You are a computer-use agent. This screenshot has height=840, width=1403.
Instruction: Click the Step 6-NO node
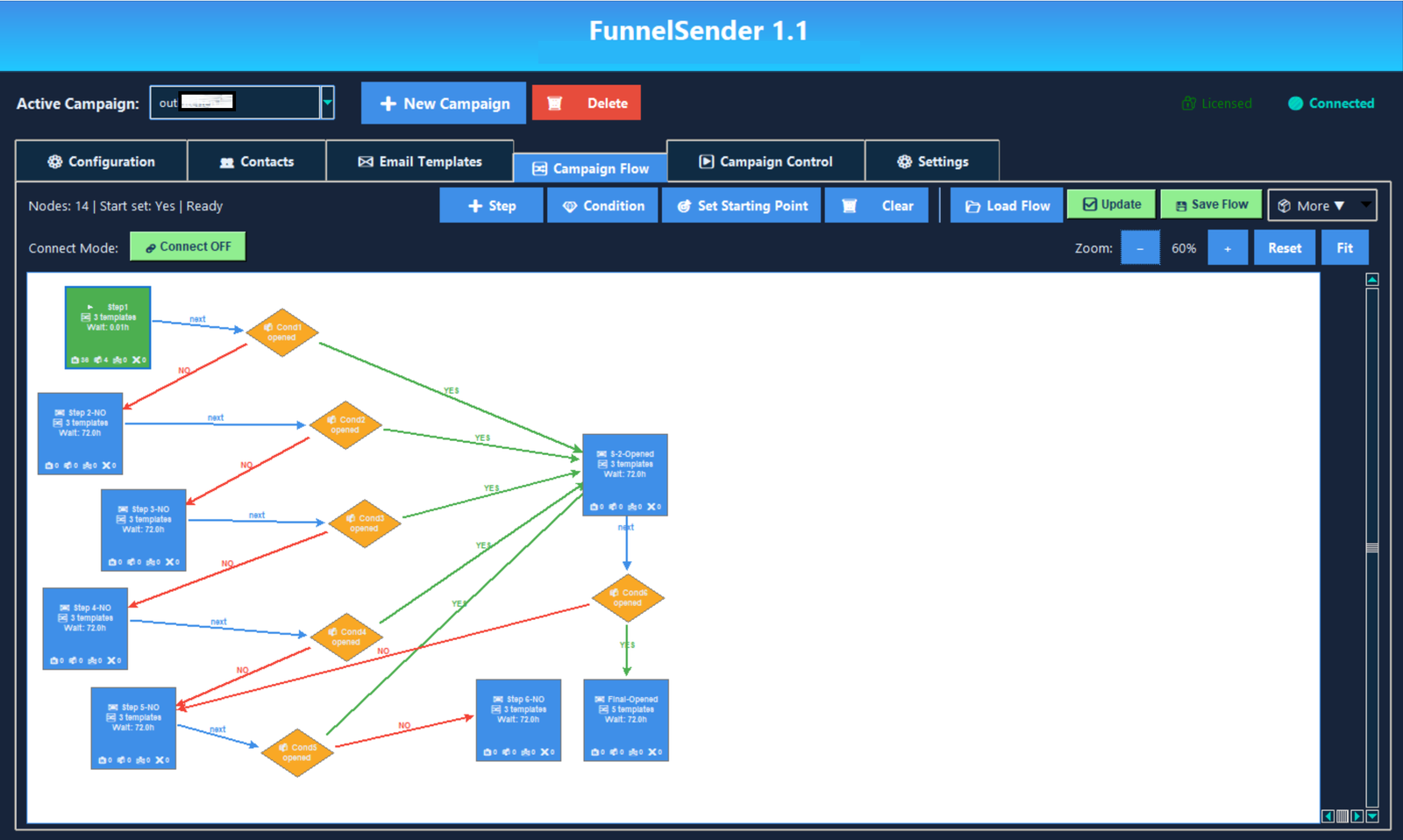[518, 720]
